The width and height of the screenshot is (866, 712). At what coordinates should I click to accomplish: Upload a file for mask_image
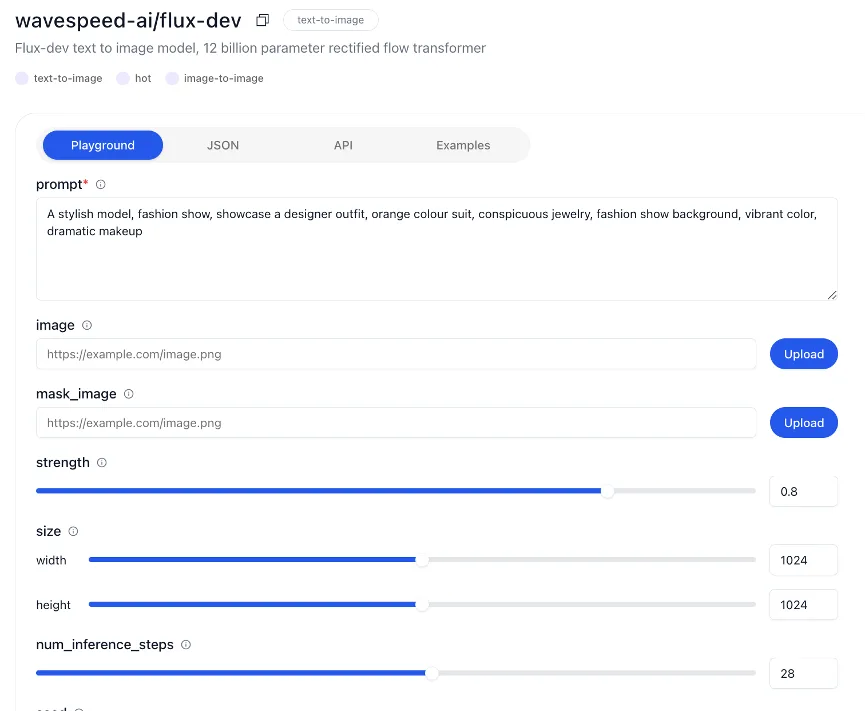click(804, 423)
